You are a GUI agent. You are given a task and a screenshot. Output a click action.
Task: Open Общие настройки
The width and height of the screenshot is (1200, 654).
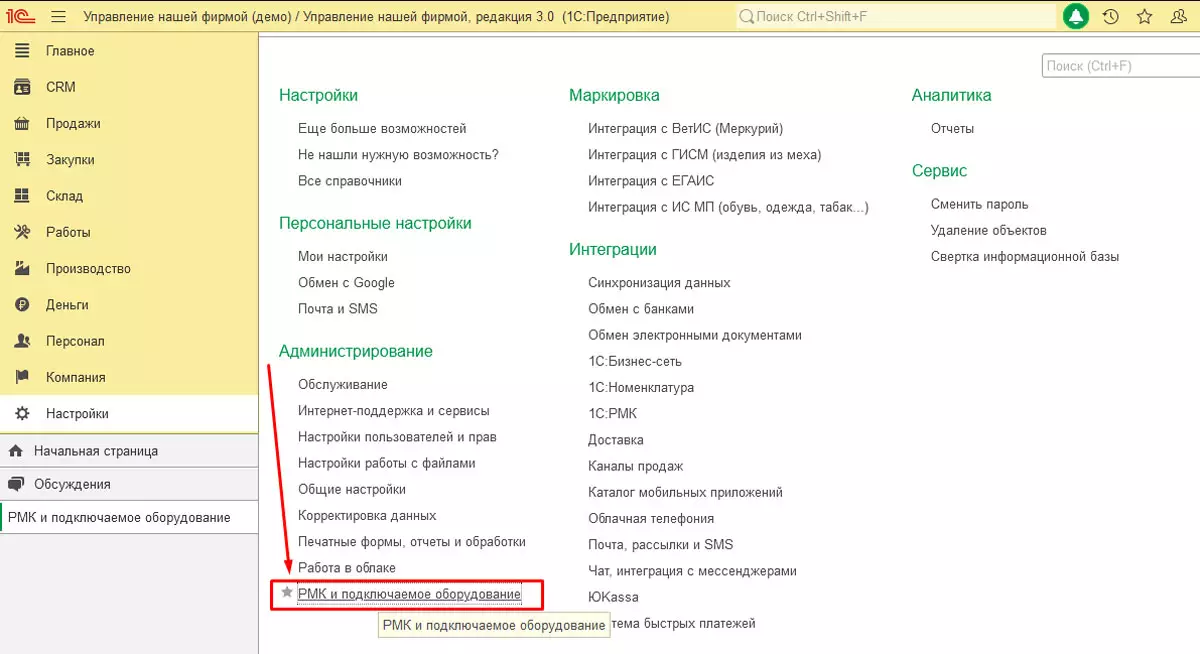coord(352,489)
